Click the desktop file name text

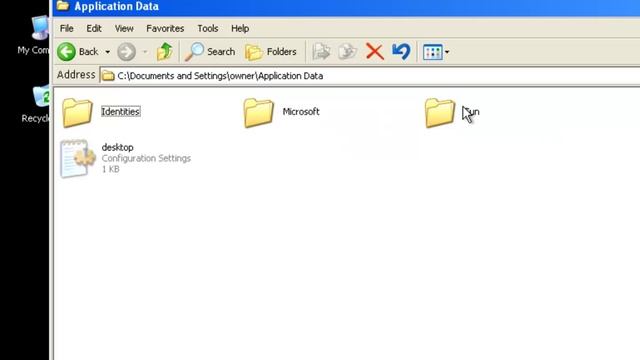[118, 147]
